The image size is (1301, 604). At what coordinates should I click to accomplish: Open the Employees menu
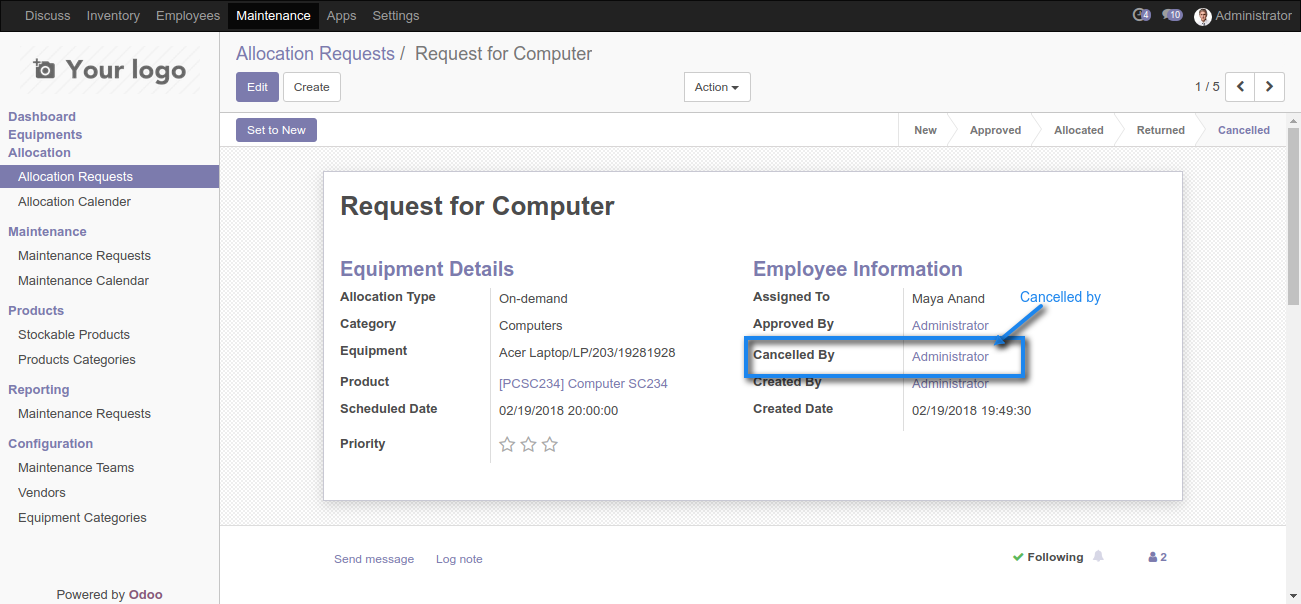pos(188,16)
